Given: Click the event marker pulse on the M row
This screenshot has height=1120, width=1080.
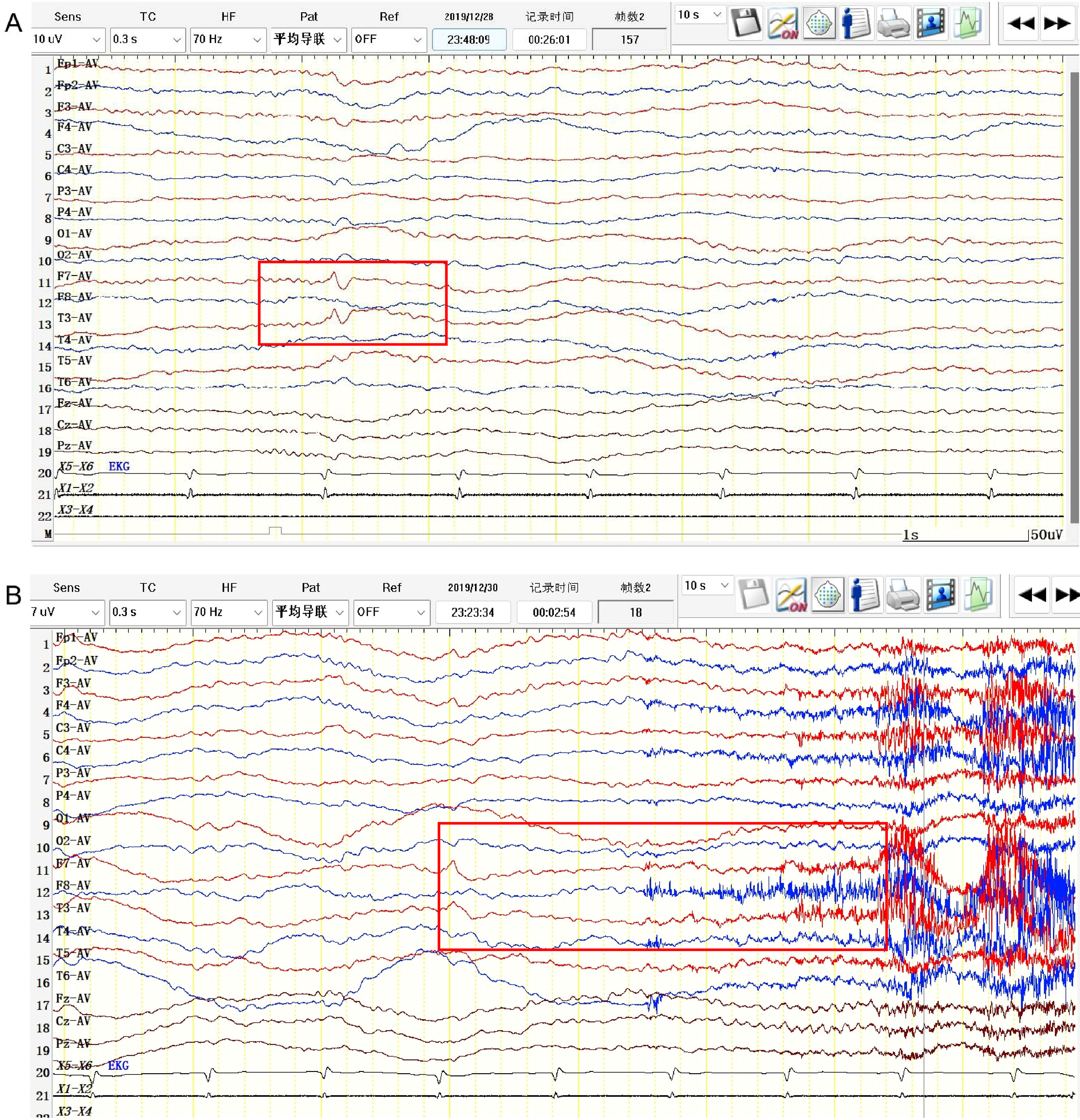Looking at the screenshot, I should click(x=275, y=531).
